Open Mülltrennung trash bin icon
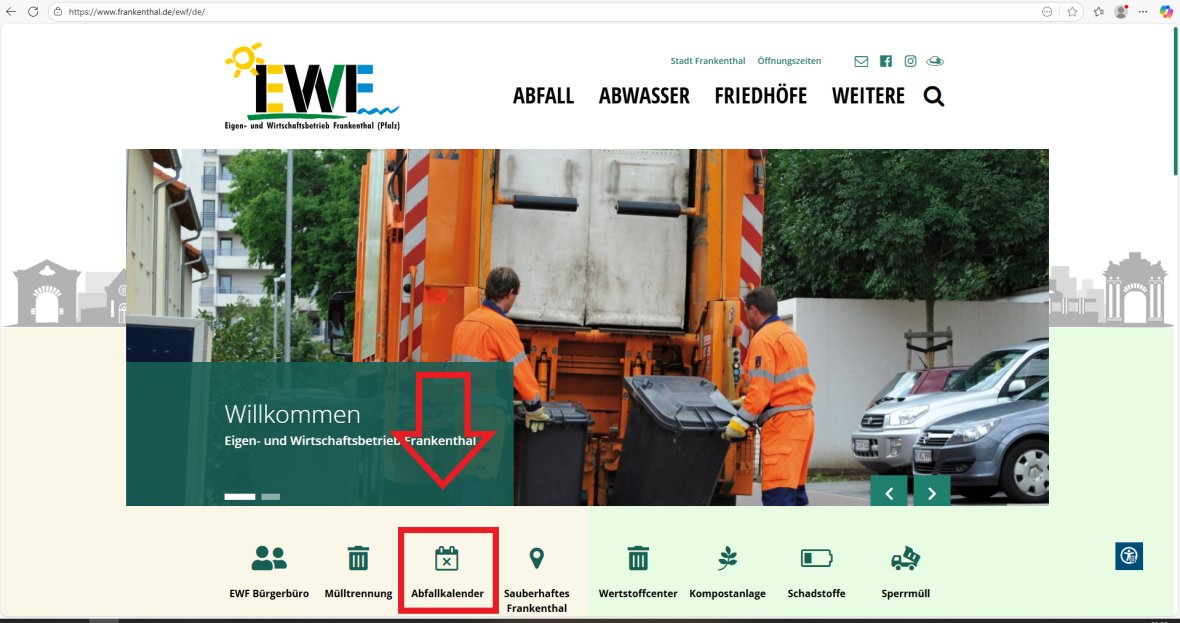Viewport: 1180px width, 623px height. (358, 558)
